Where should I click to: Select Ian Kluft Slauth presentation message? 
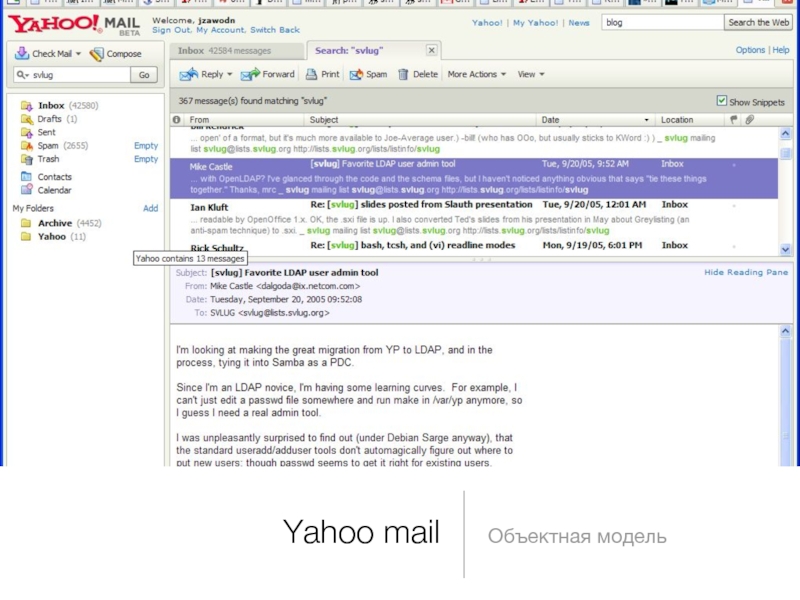(474, 218)
